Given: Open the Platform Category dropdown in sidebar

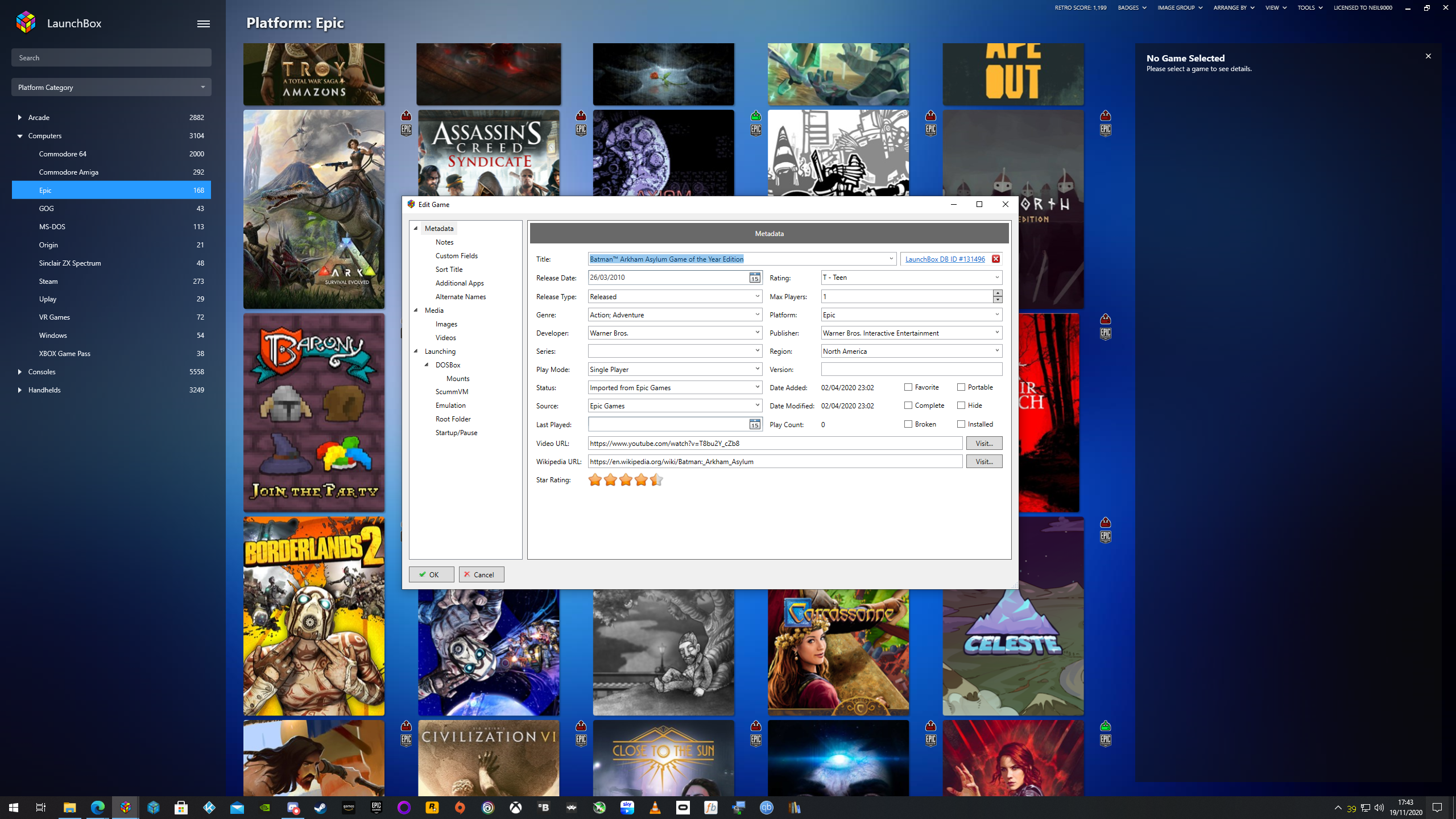Looking at the screenshot, I should pos(111,87).
